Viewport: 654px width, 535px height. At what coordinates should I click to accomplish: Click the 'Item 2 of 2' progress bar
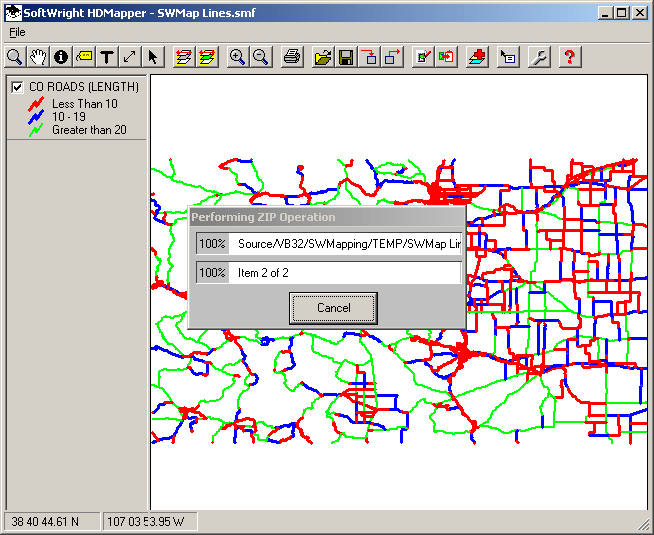pyautogui.click(x=329, y=273)
